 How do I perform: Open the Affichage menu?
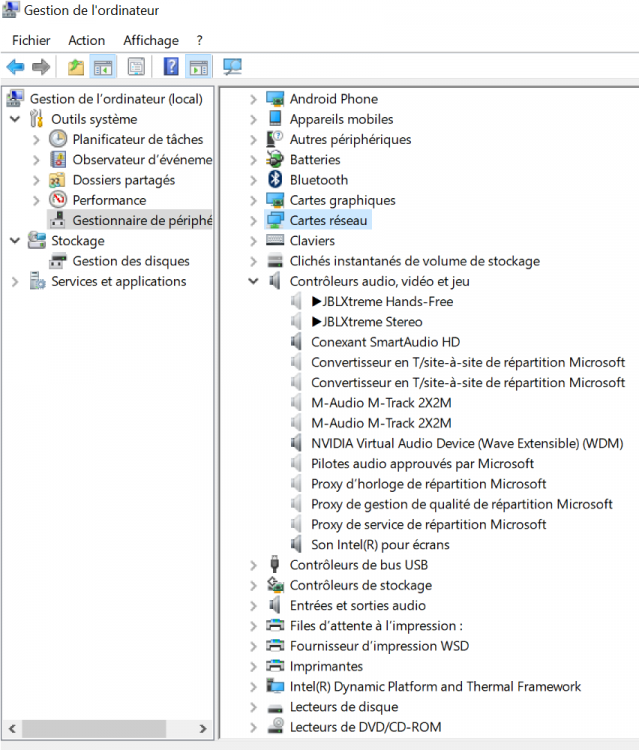[150, 40]
